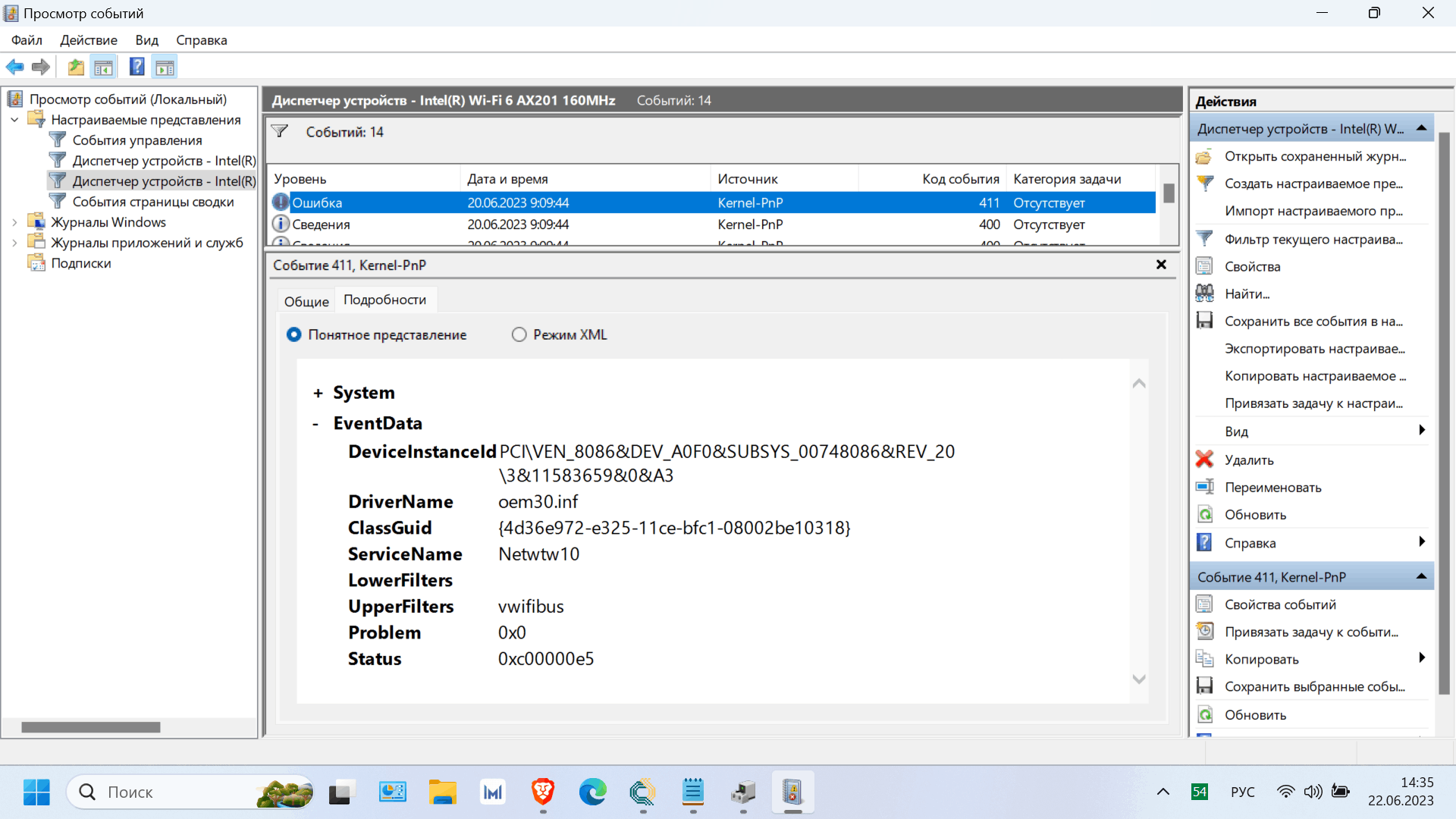Collapse the Событие 411, Kernel-PnP actions section
Screen dimensions: 1456x819
[x=1421, y=576]
